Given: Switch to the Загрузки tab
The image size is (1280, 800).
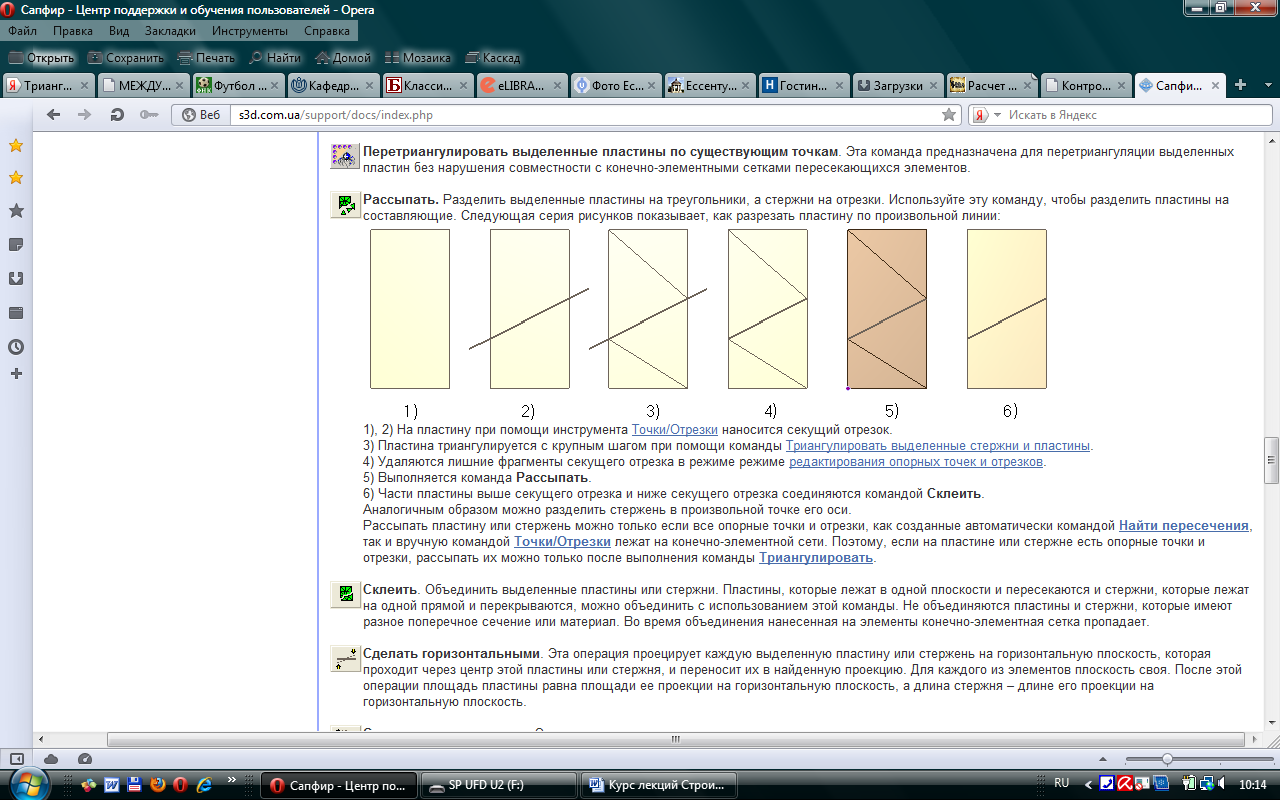Looking at the screenshot, I should [897, 85].
